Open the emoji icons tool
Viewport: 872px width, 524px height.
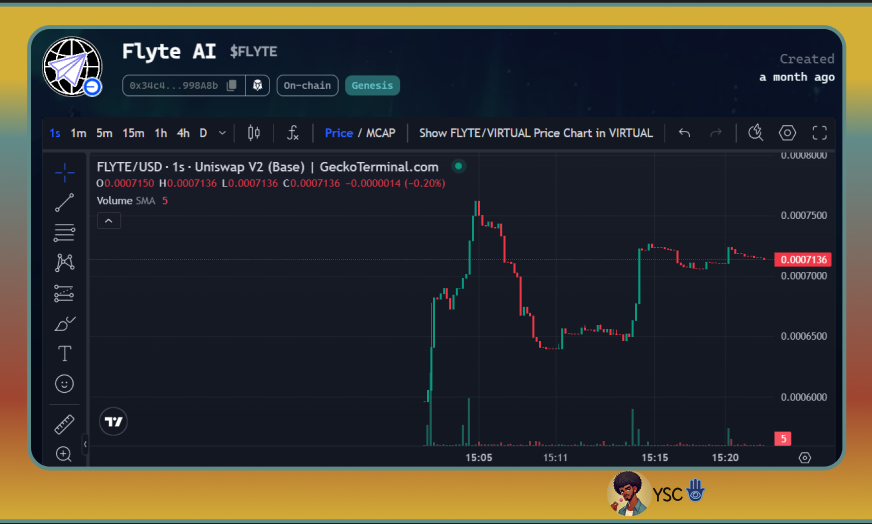65,384
